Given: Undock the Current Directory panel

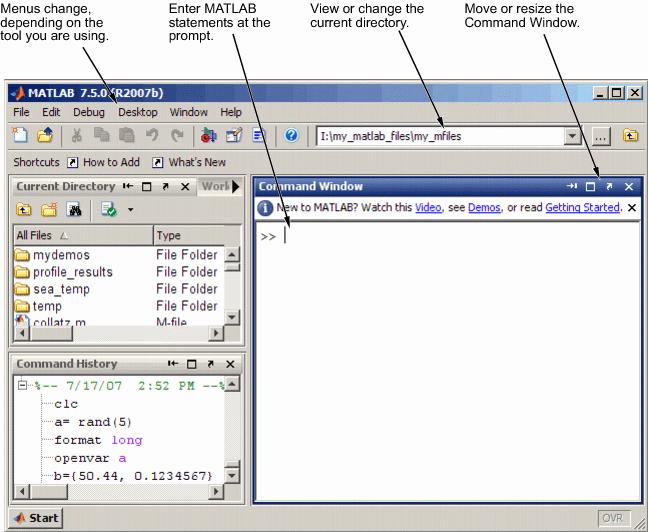Looking at the screenshot, I should [x=166, y=187].
